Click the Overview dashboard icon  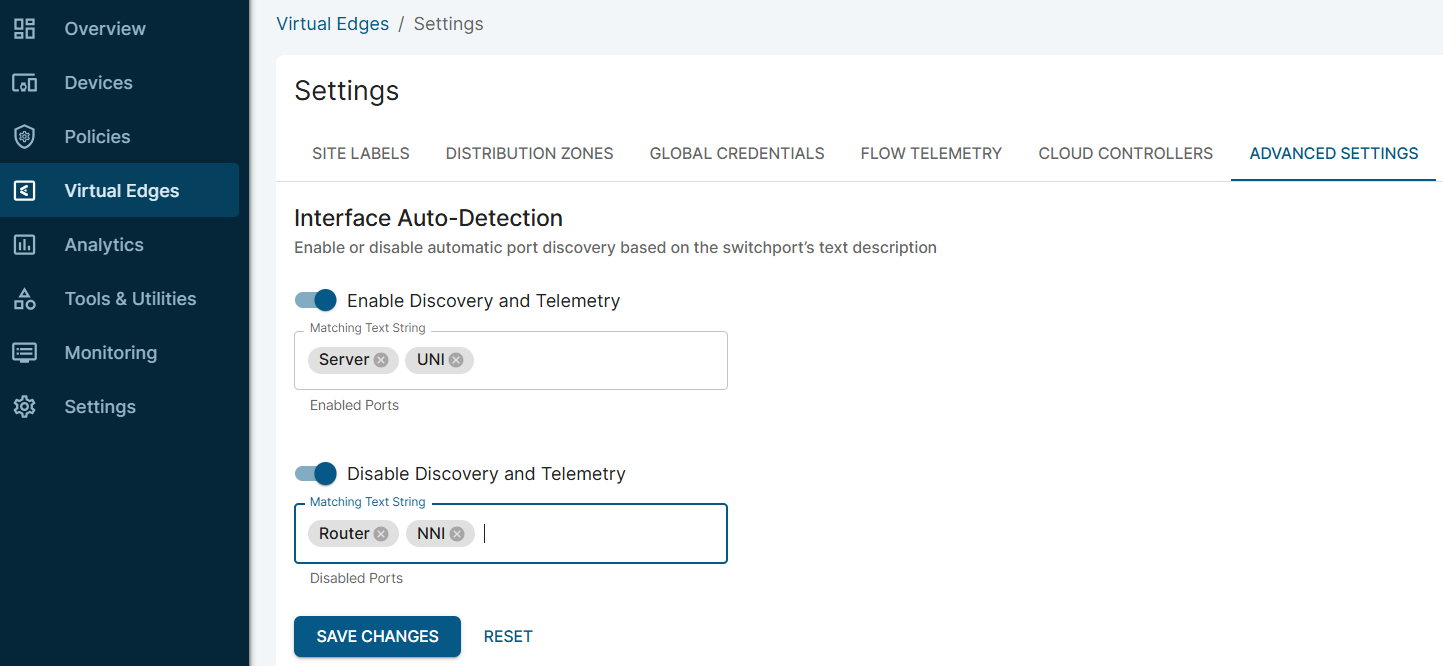click(25, 29)
